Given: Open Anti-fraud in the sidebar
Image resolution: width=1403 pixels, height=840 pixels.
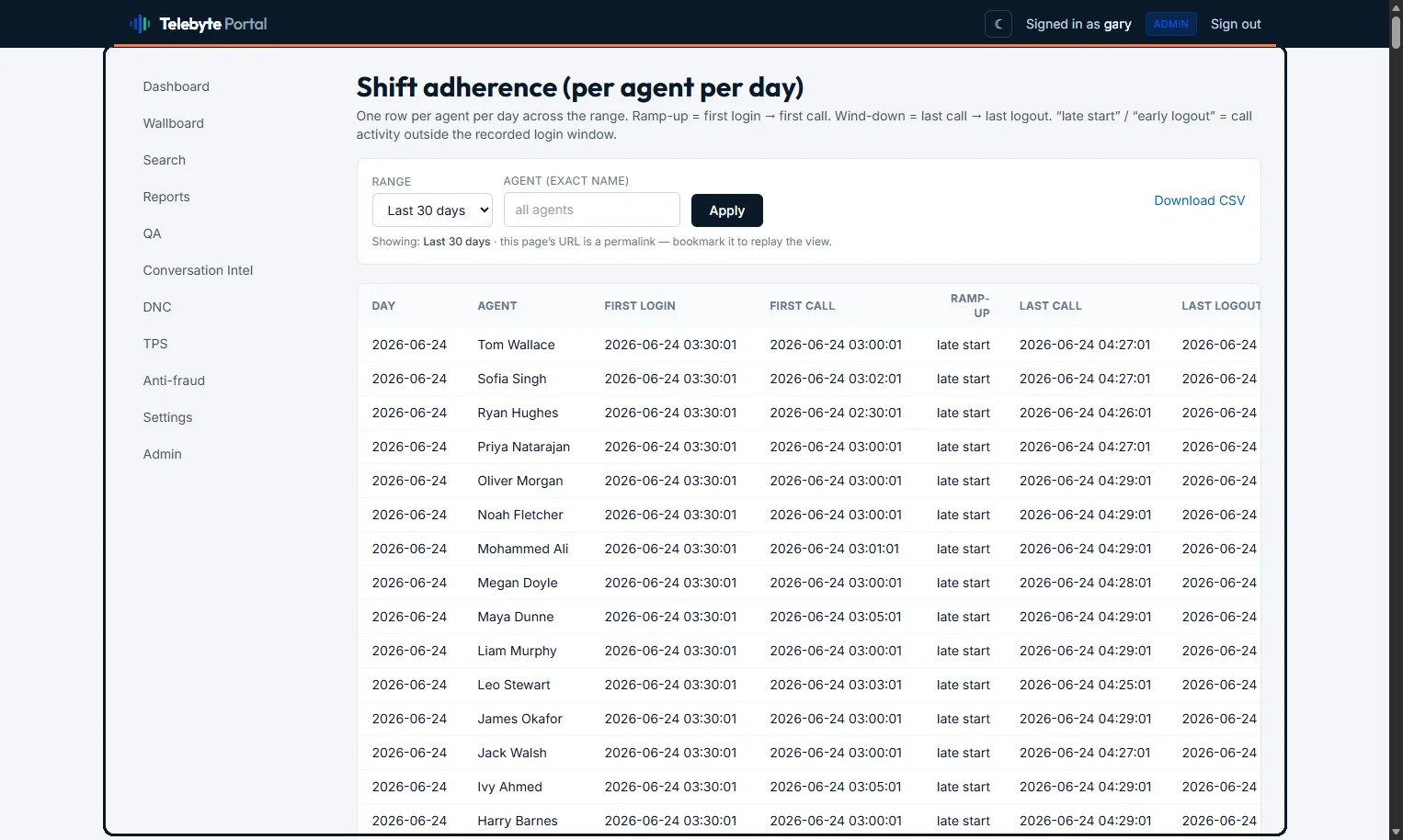Looking at the screenshot, I should tap(174, 380).
